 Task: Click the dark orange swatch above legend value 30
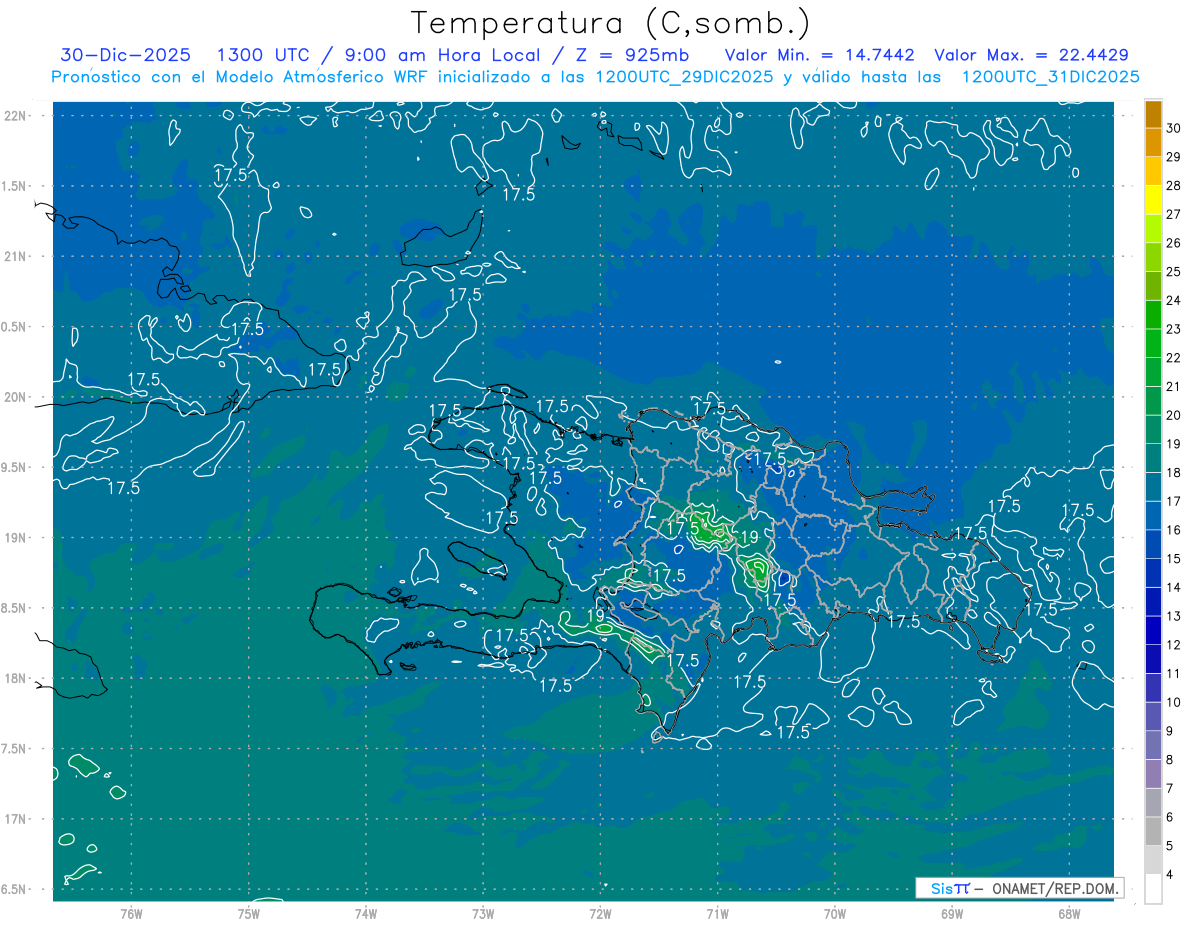click(1153, 113)
